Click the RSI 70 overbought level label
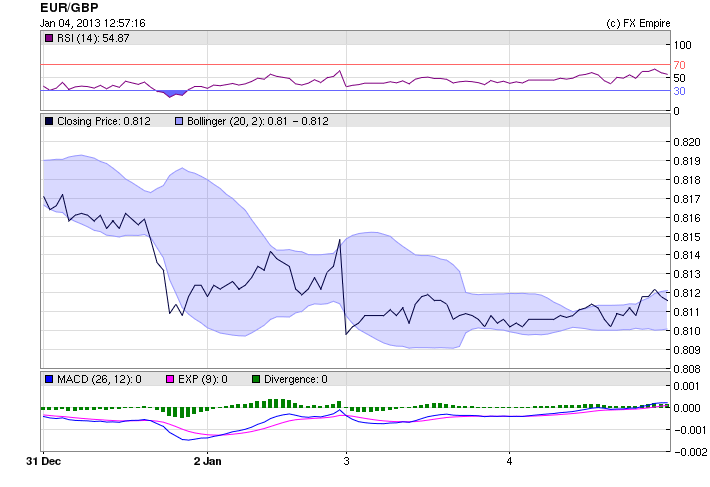Viewport: 710px width, 487px height. pos(679,65)
